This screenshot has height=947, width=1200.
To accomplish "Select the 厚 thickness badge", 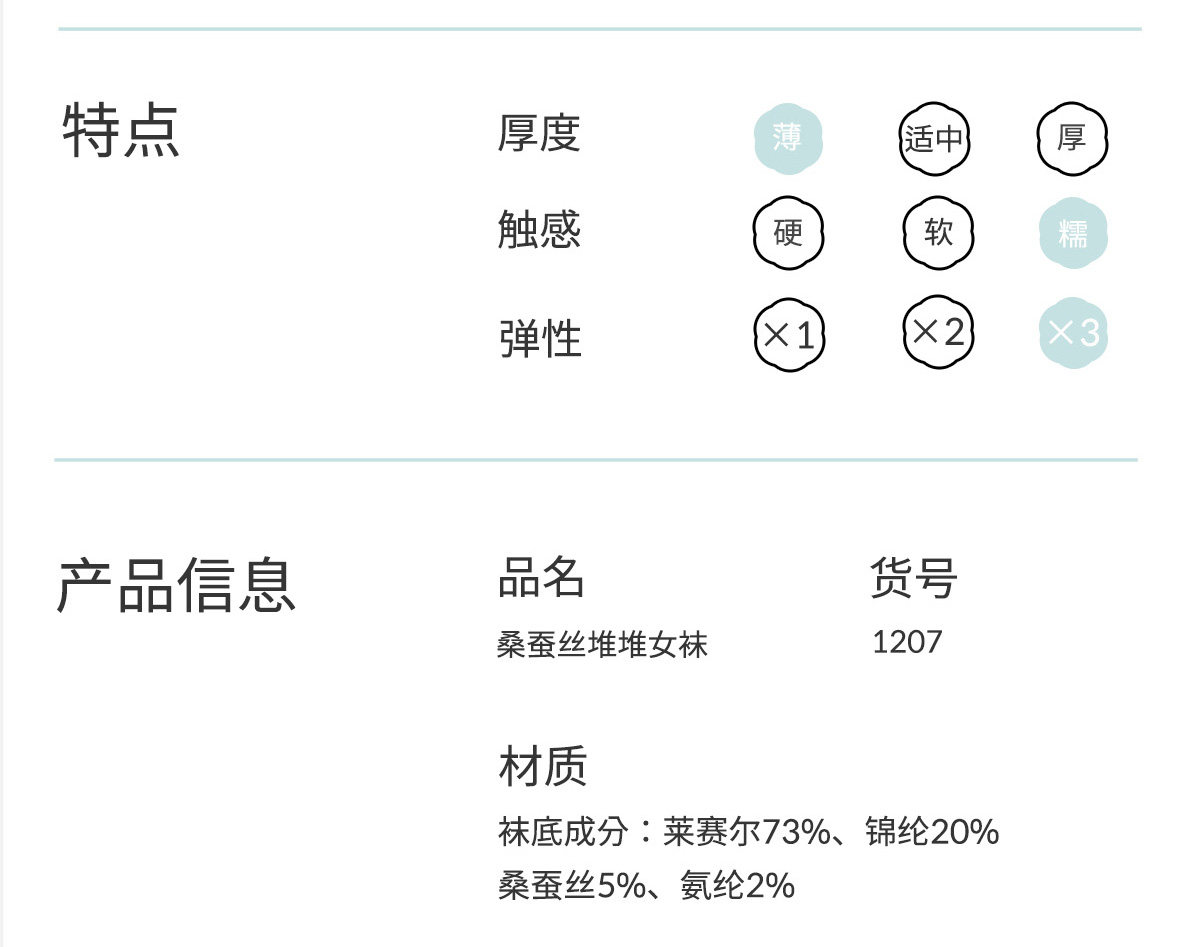I will click(x=1072, y=138).
